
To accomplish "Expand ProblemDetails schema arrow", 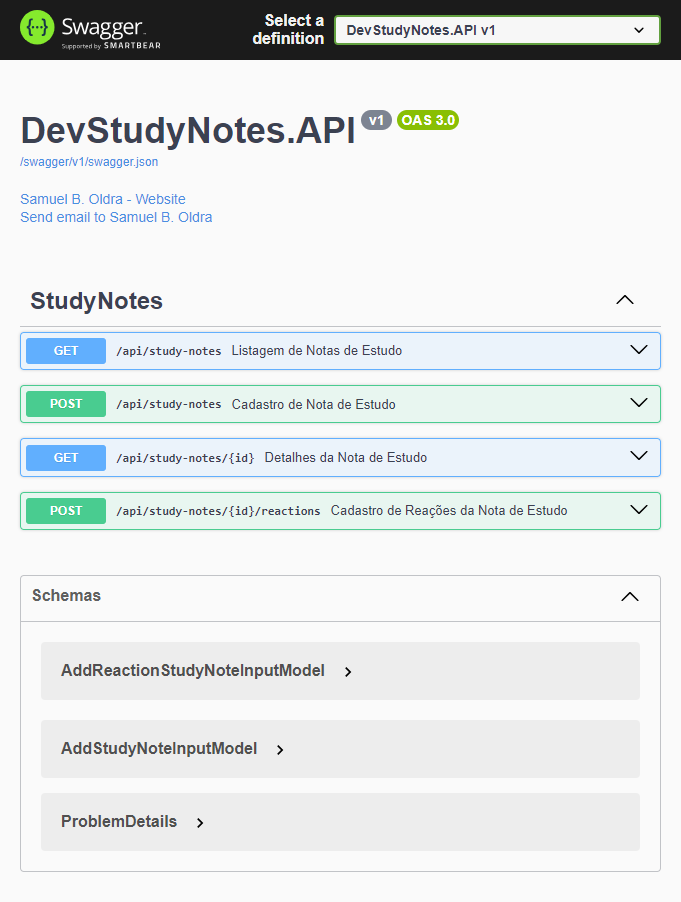I will tap(200, 823).
